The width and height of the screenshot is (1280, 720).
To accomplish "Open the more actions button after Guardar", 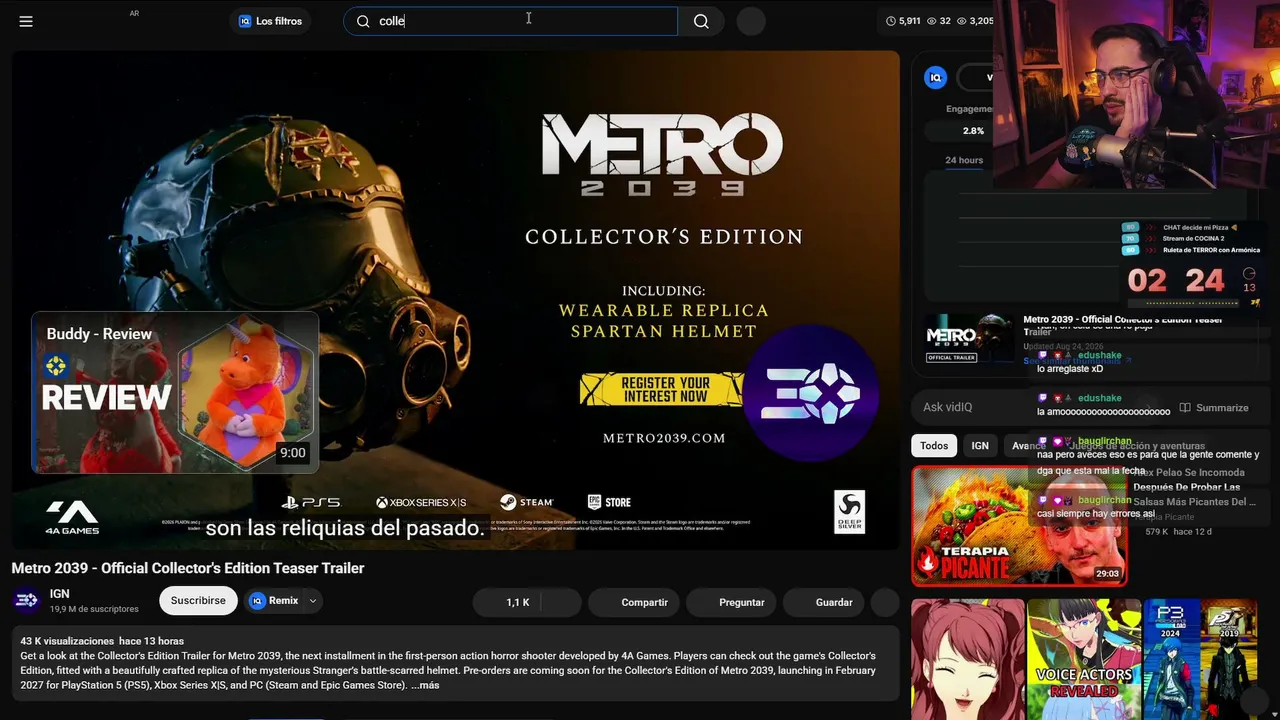I will (x=886, y=602).
